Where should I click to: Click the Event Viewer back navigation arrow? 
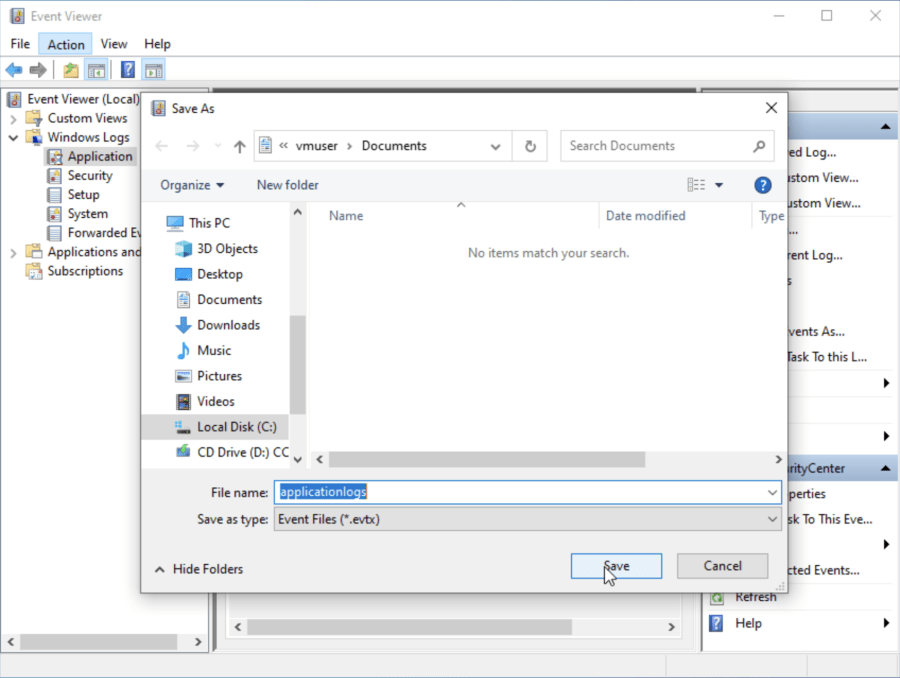(x=13, y=69)
